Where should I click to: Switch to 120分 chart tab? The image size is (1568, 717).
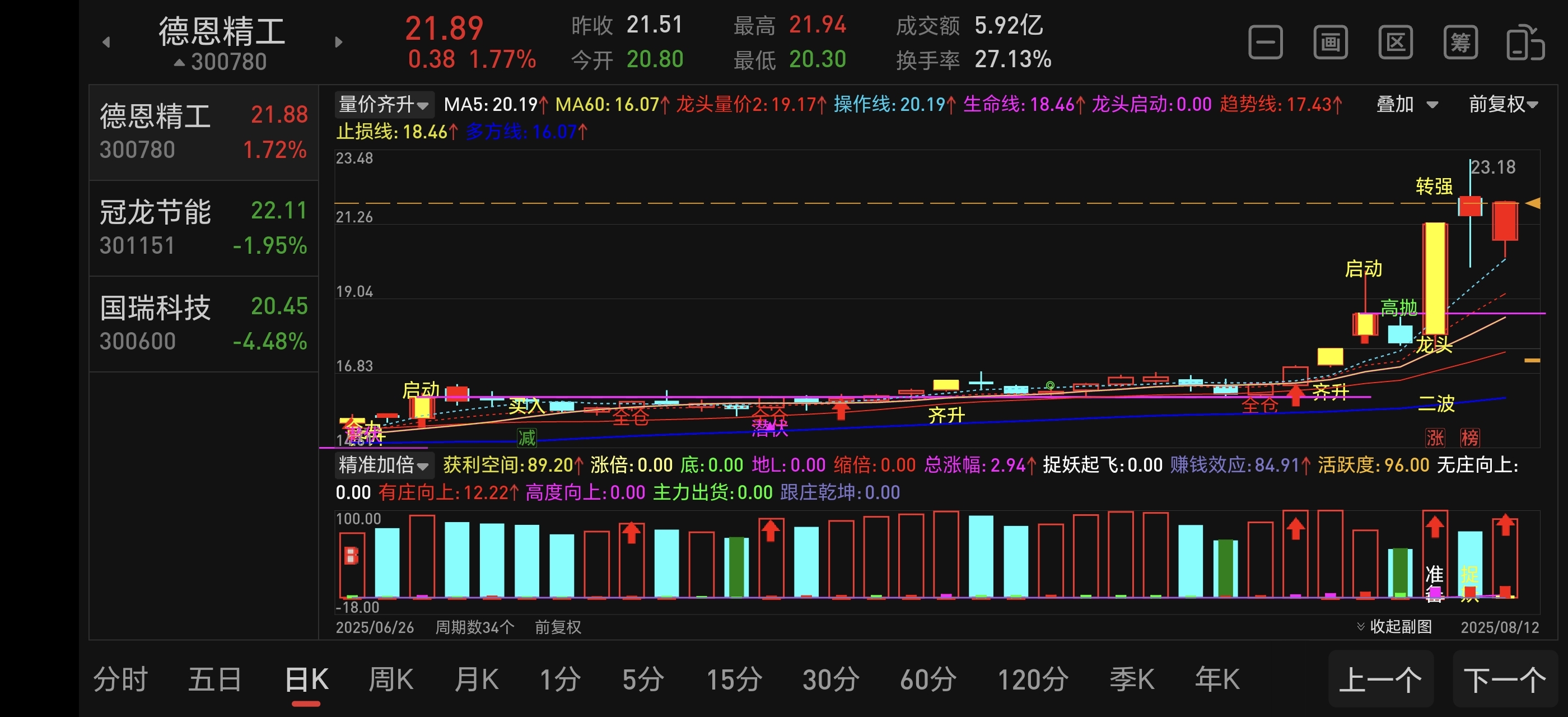pyautogui.click(x=1033, y=679)
